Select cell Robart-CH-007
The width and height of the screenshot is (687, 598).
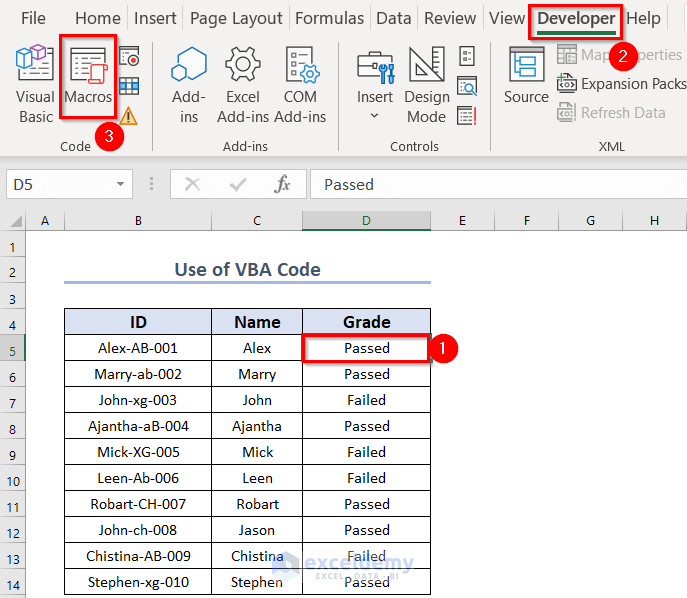138,504
